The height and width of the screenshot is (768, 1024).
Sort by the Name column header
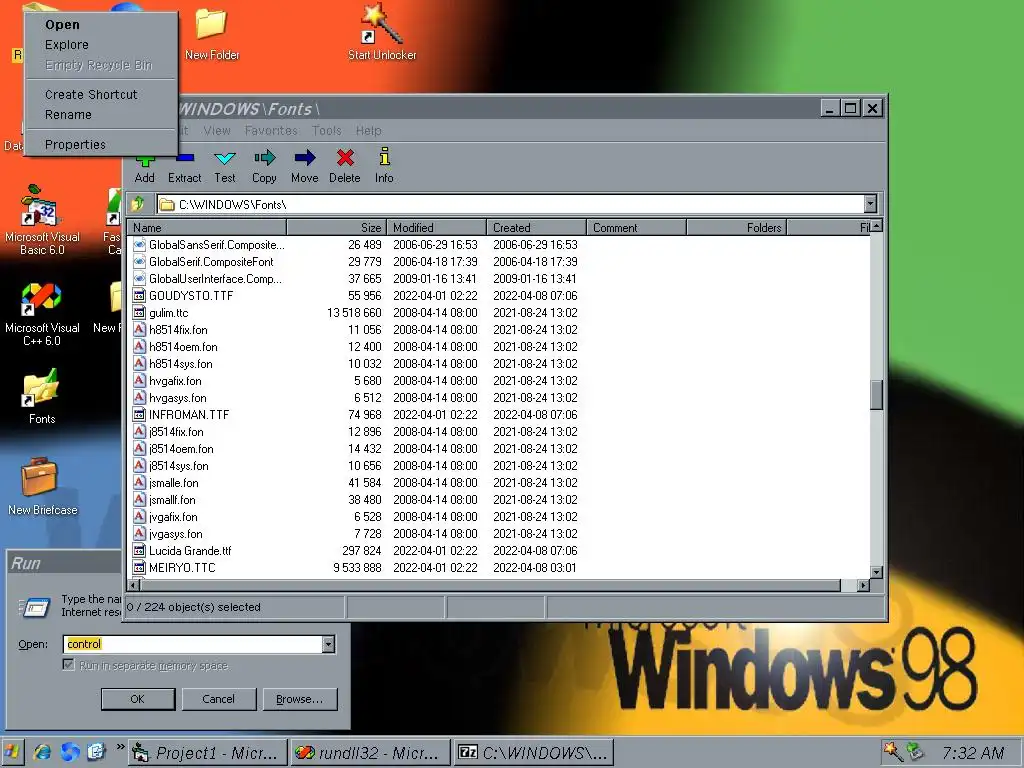coord(207,227)
